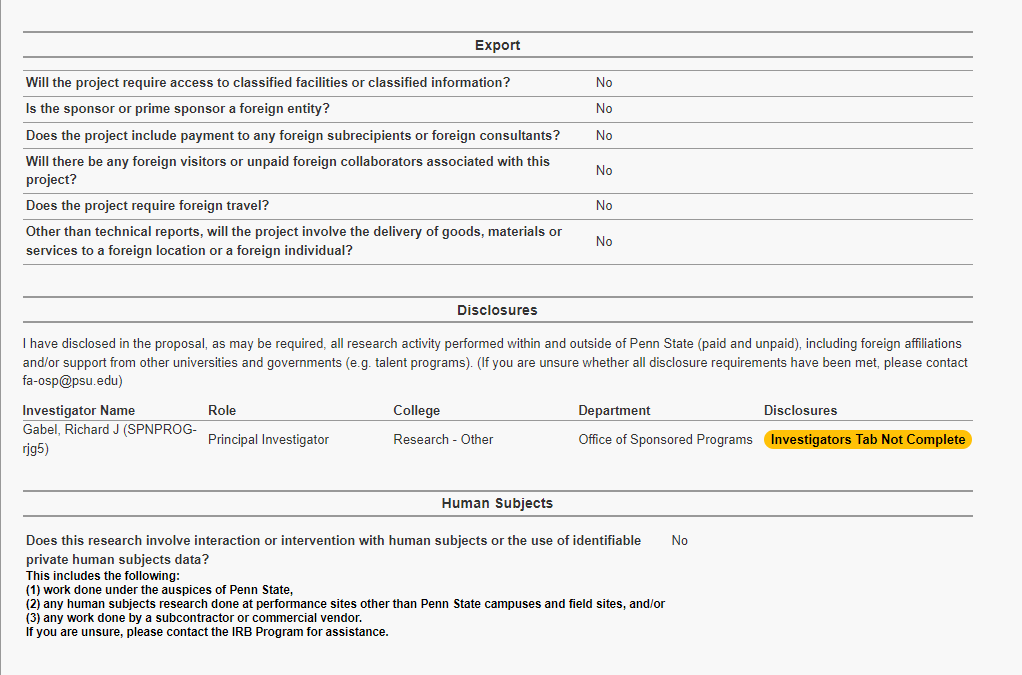Click the classified facilities question text
The image size is (1022, 675).
[x=268, y=82]
